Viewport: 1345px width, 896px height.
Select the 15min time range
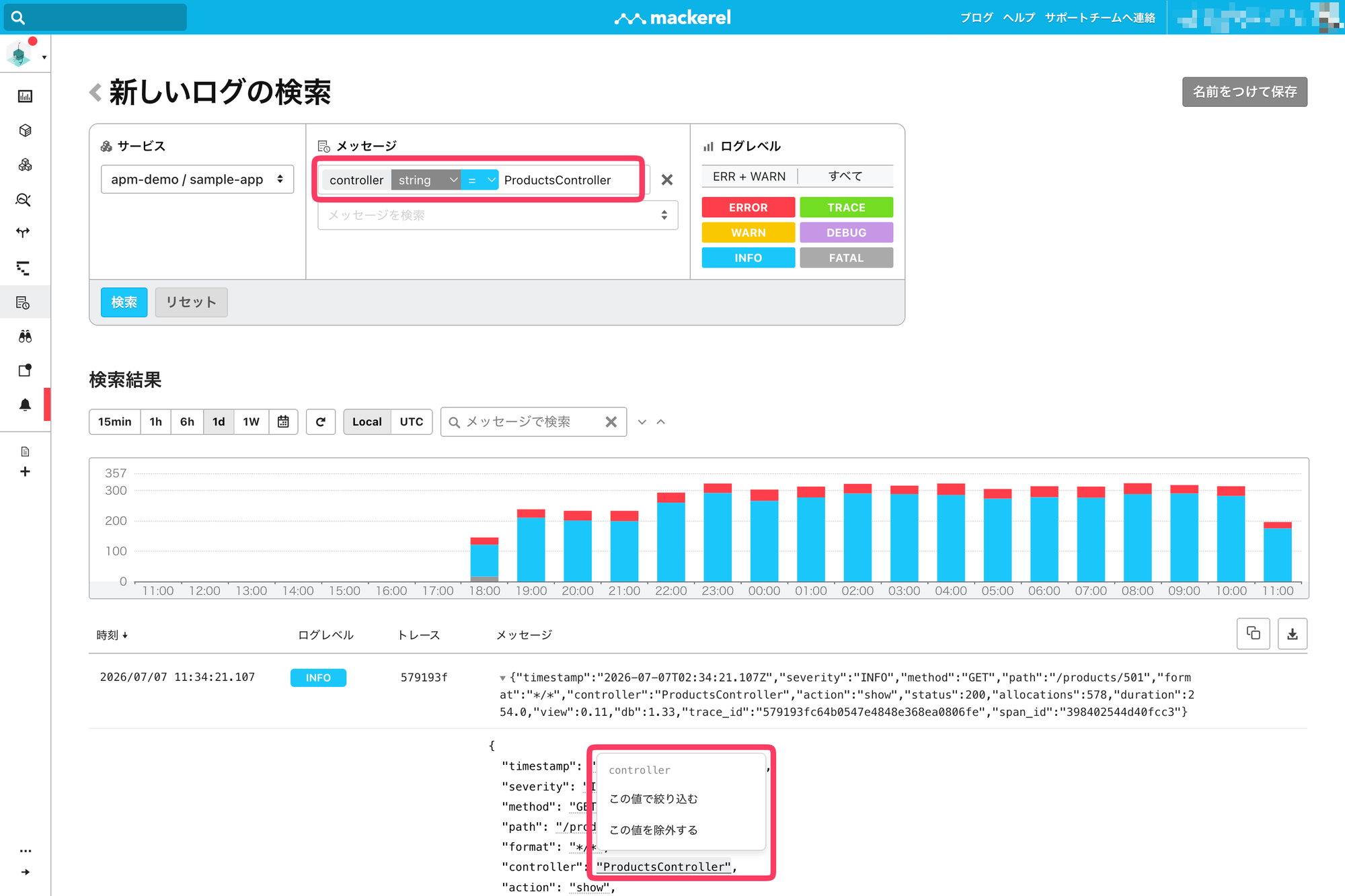click(x=115, y=421)
